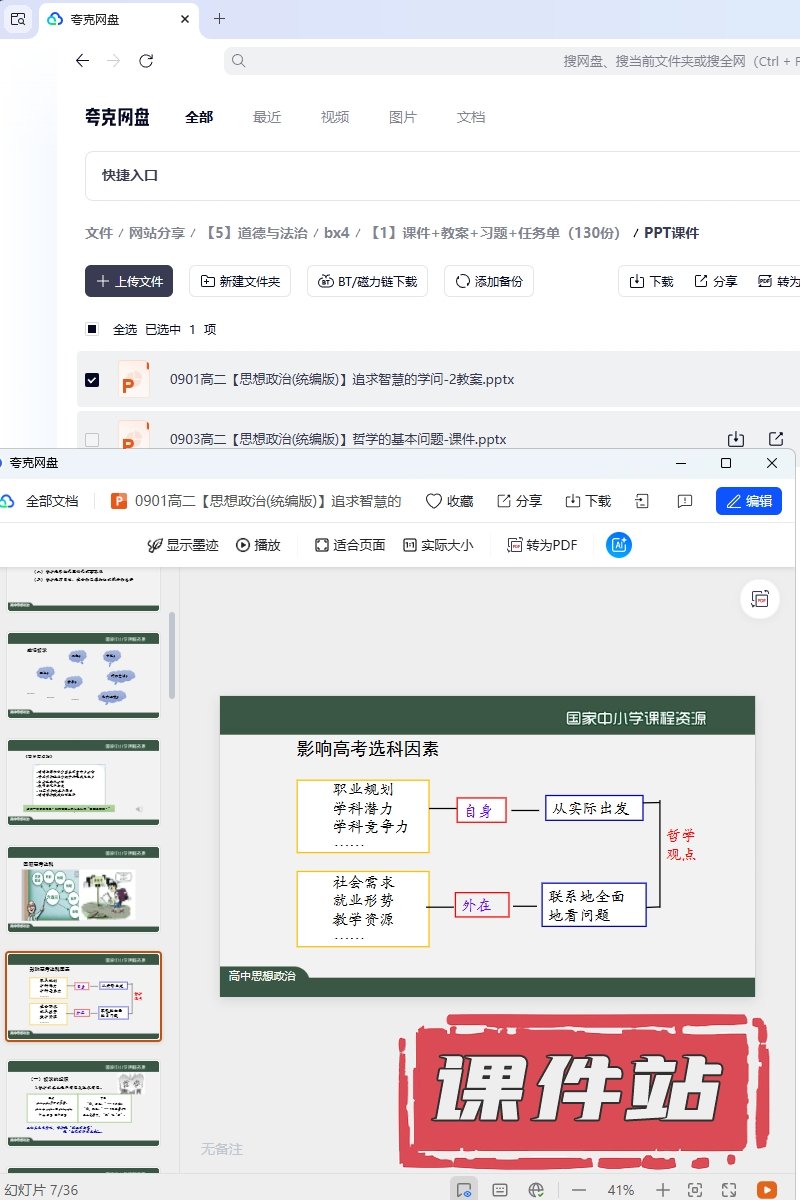The width and height of the screenshot is (800, 1200).
Task: Click the slide thumbnail panel scrollbar
Action: click(x=173, y=655)
